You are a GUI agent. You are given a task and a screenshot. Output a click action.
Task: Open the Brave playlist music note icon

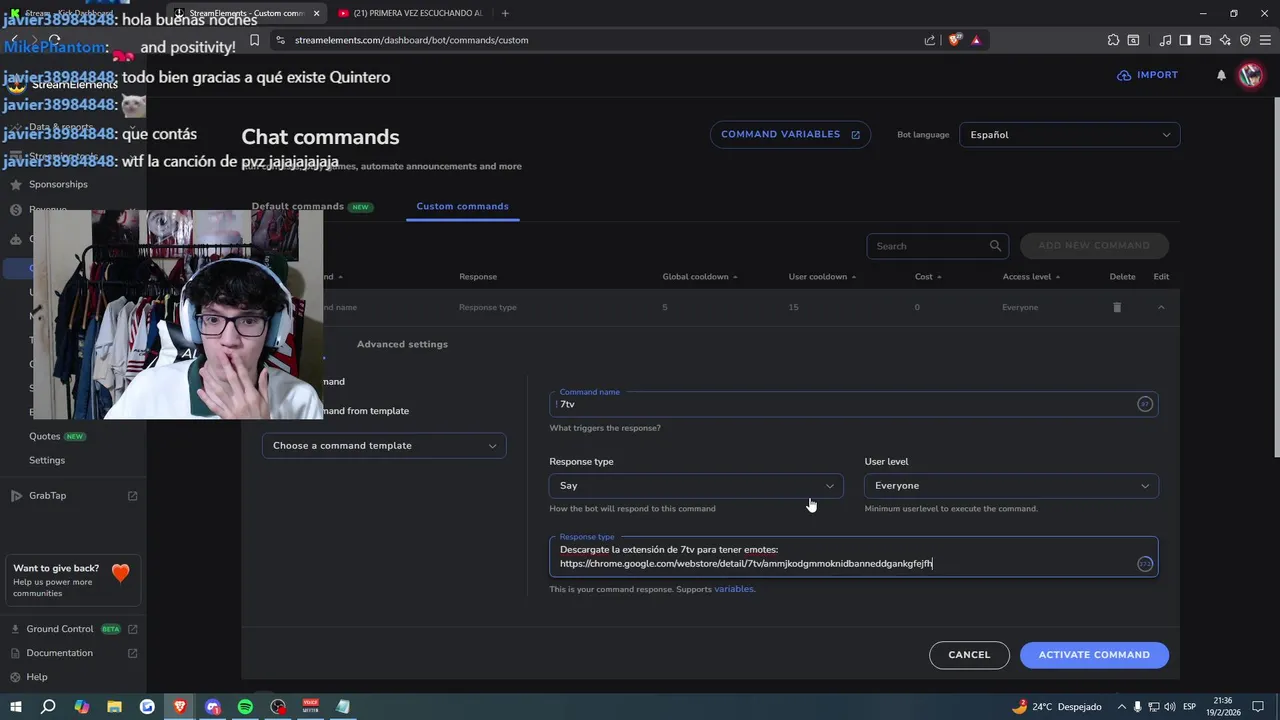point(1165,40)
